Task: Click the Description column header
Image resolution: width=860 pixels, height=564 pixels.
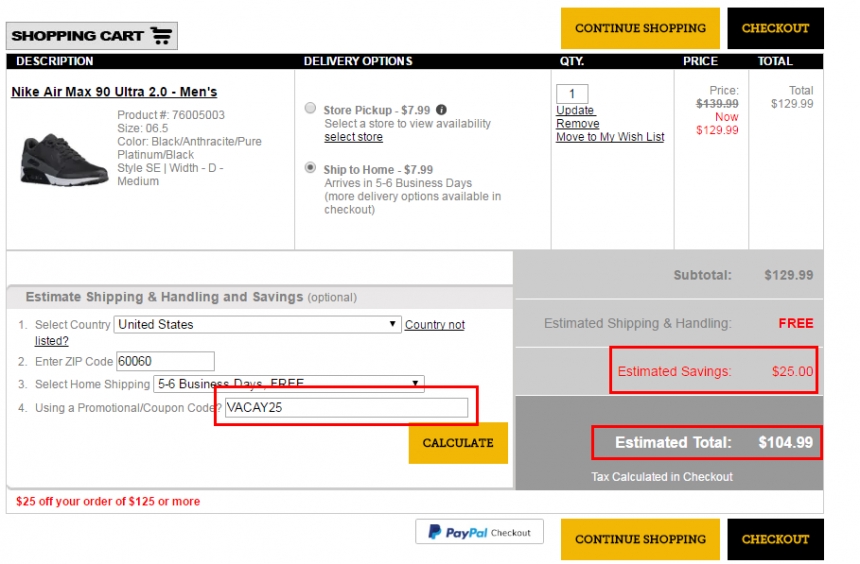Action: (x=54, y=61)
